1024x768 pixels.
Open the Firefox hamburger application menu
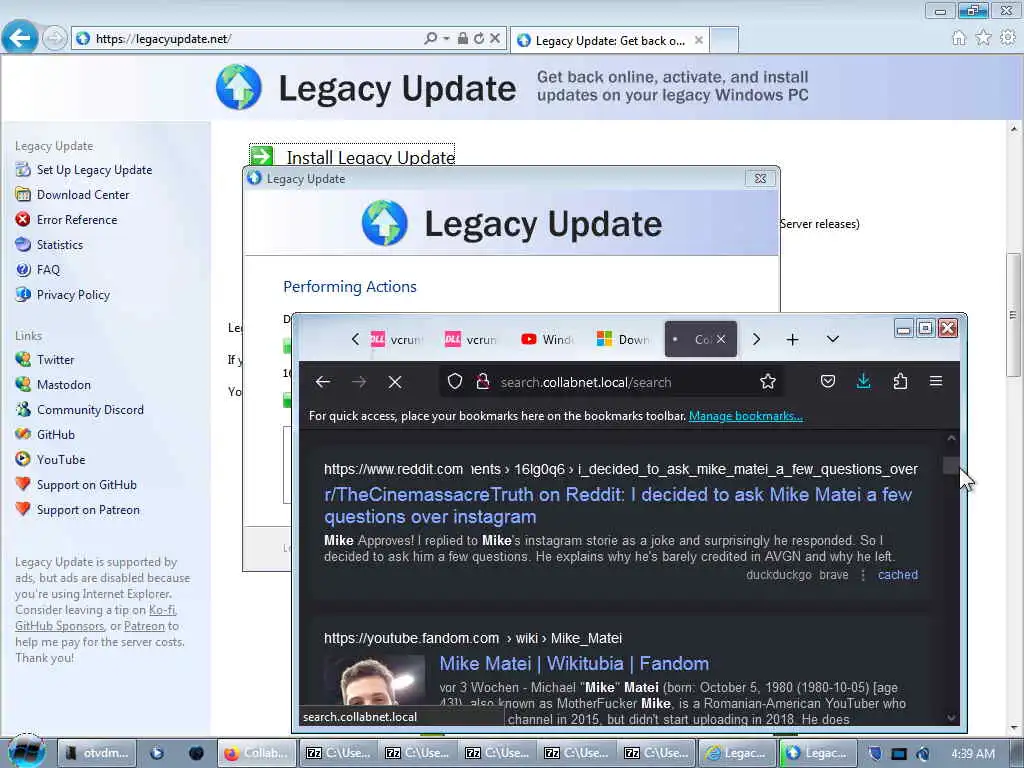(936, 381)
